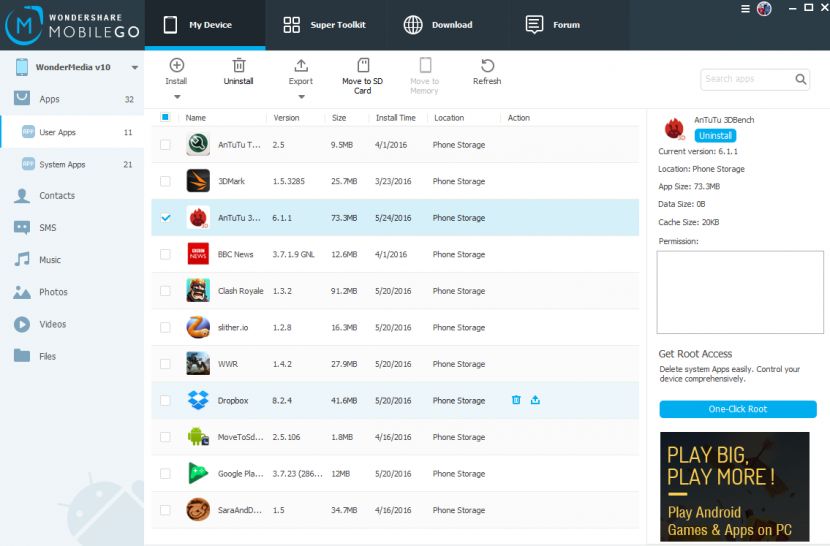The height and width of the screenshot is (546, 830).
Task: Click the slither.io app icon
Action: (x=198, y=327)
